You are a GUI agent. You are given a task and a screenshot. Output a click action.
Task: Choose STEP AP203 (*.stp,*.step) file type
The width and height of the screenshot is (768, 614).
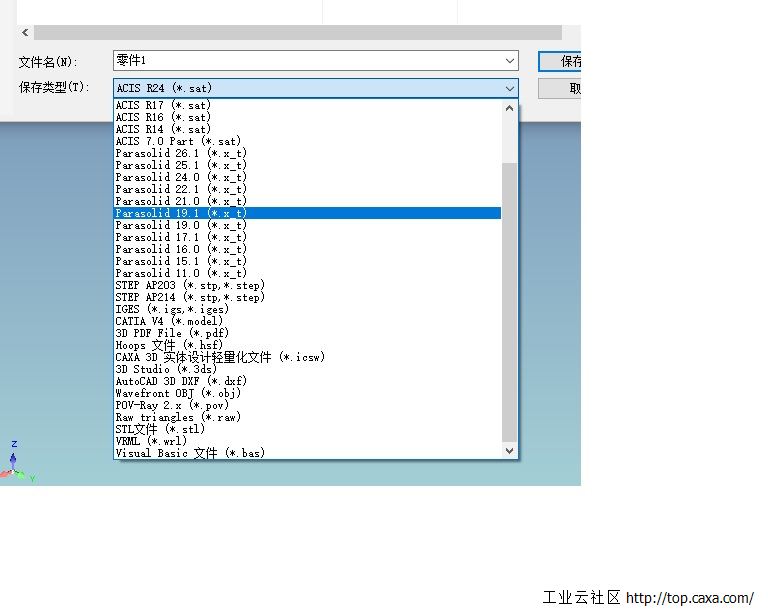pos(190,285)
